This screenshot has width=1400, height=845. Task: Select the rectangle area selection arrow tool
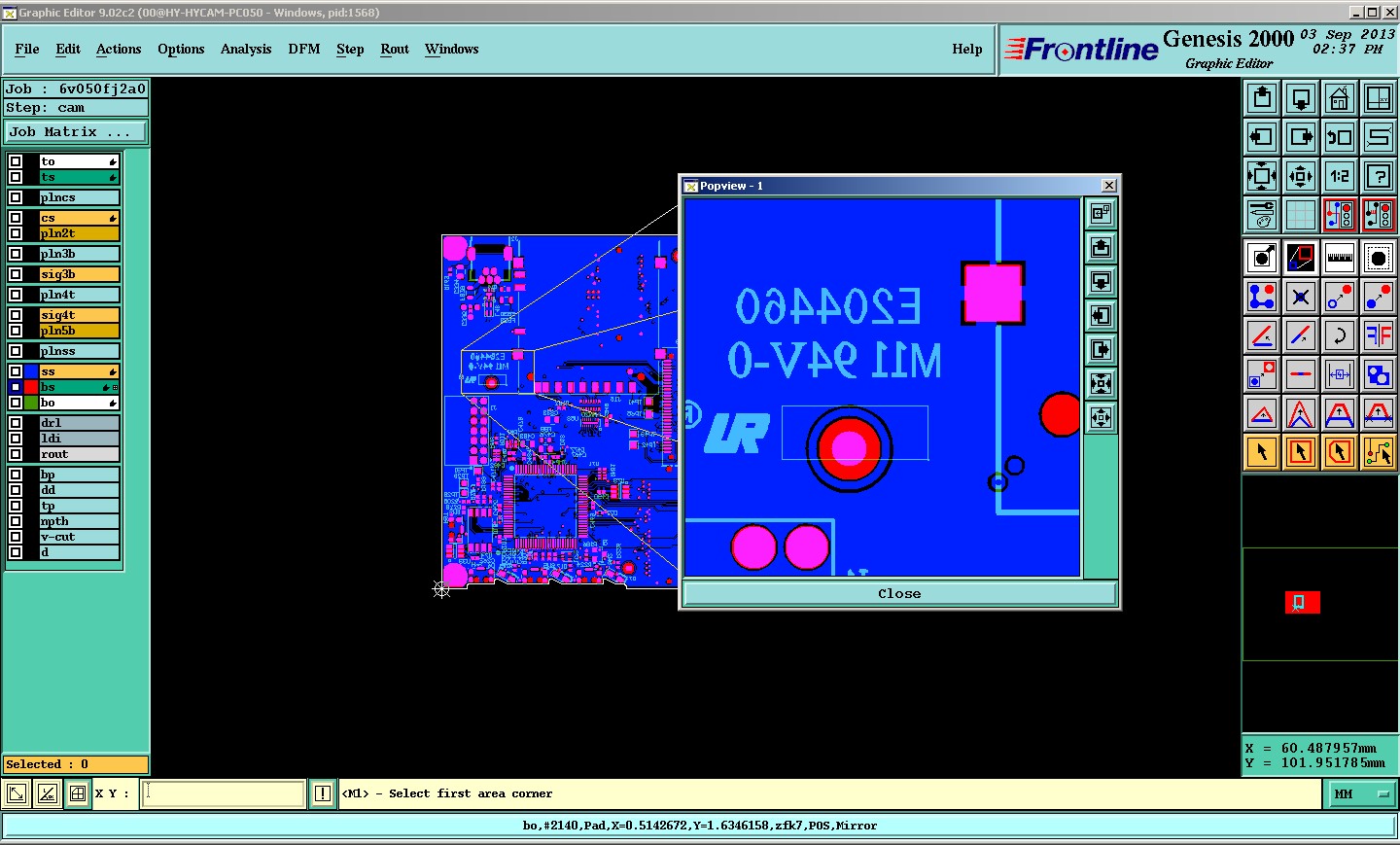pos(1301,452)
